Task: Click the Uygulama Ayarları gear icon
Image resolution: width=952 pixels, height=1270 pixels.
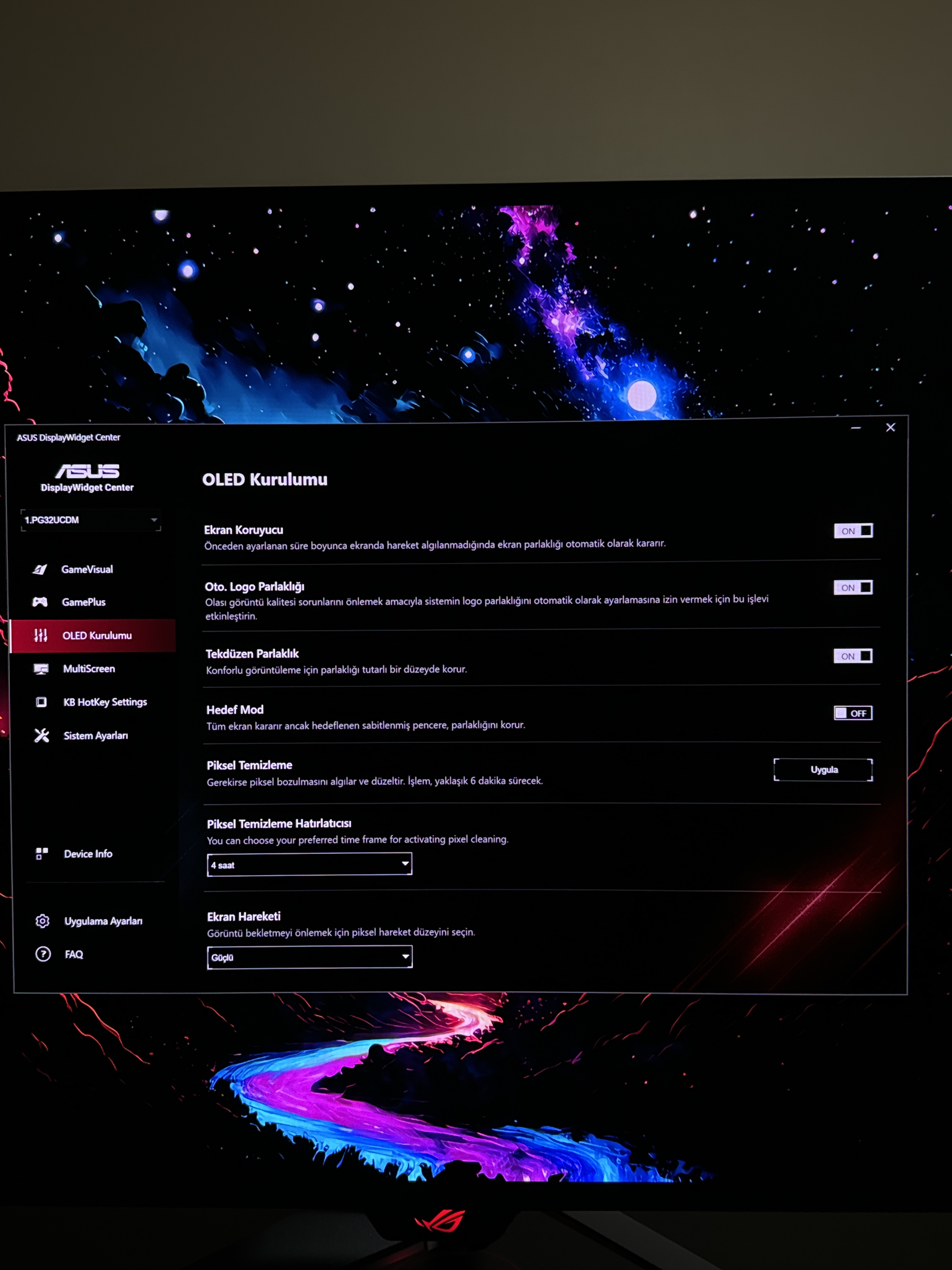Action: click(42, 921)
